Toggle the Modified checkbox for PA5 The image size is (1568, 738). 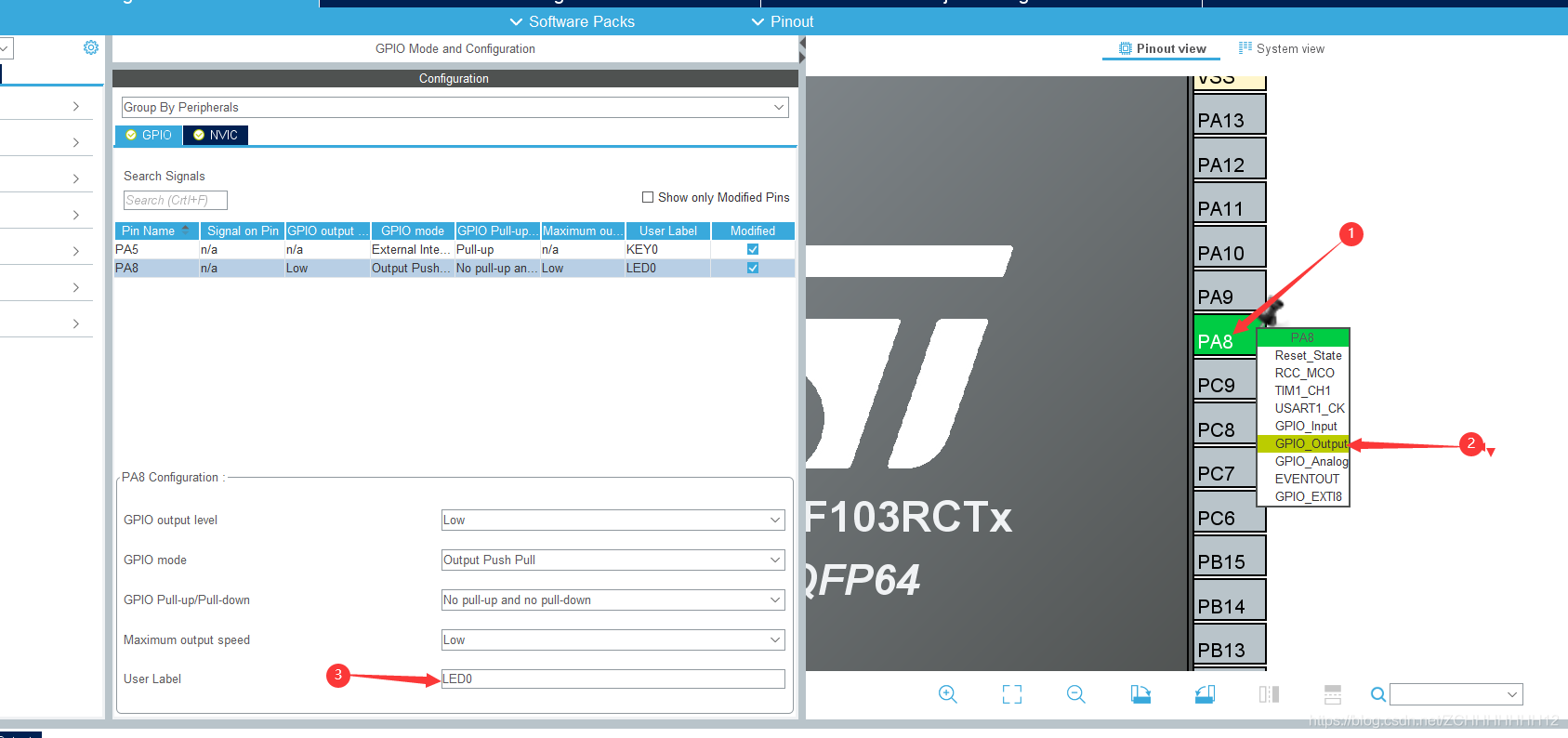pos(753,249)
